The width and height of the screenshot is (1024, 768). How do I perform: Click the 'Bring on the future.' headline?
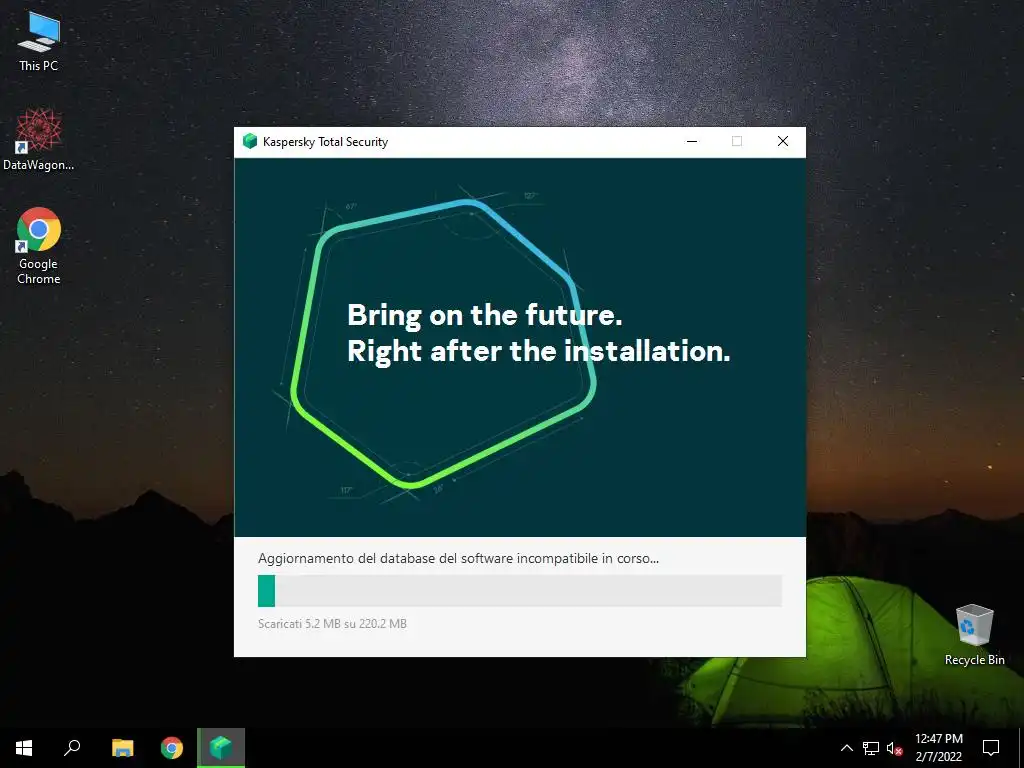[485, 315]
